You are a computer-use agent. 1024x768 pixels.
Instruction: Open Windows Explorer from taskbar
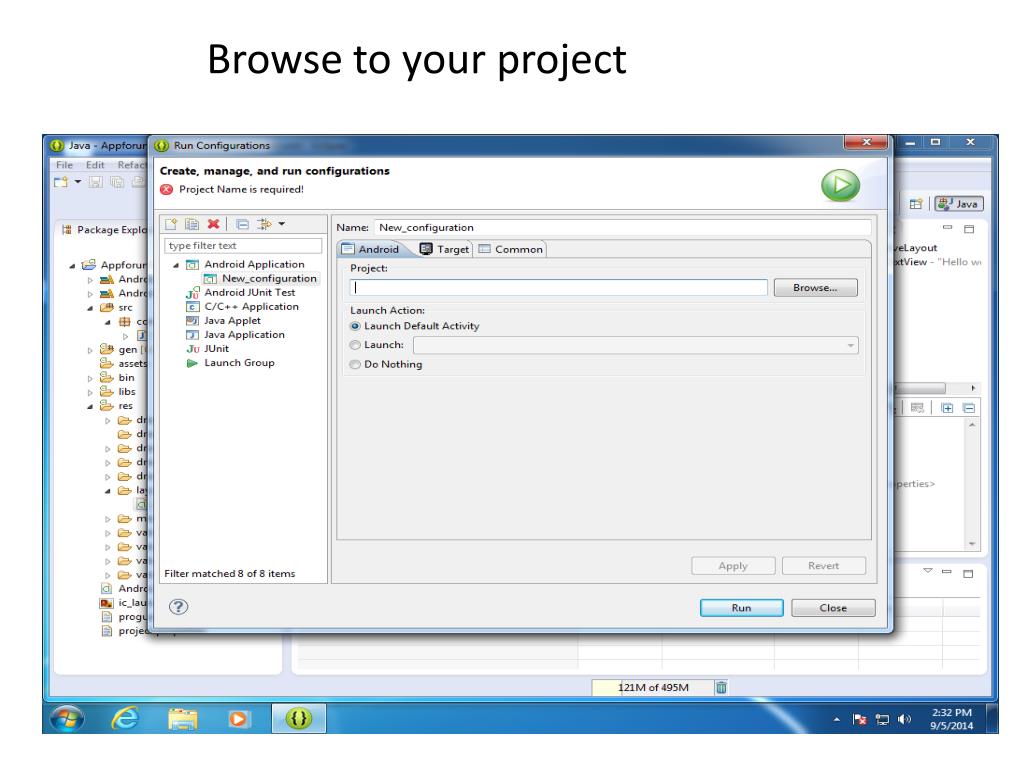click(182, 719)
